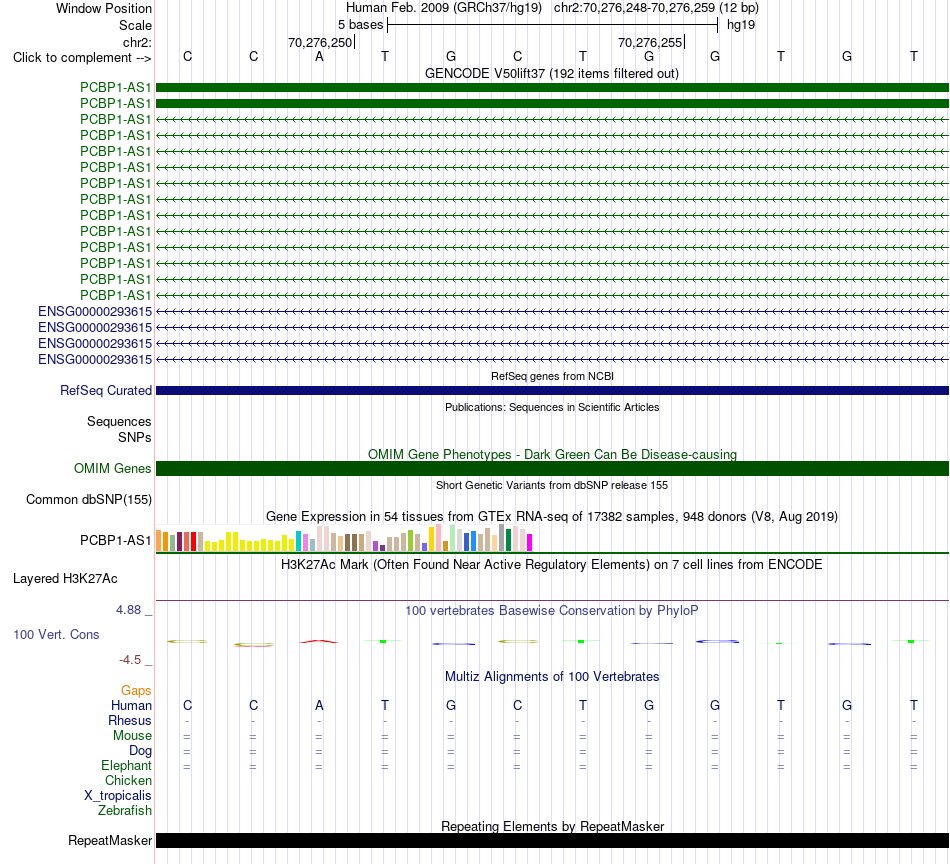Click the SNPs track label

(135, 437)
